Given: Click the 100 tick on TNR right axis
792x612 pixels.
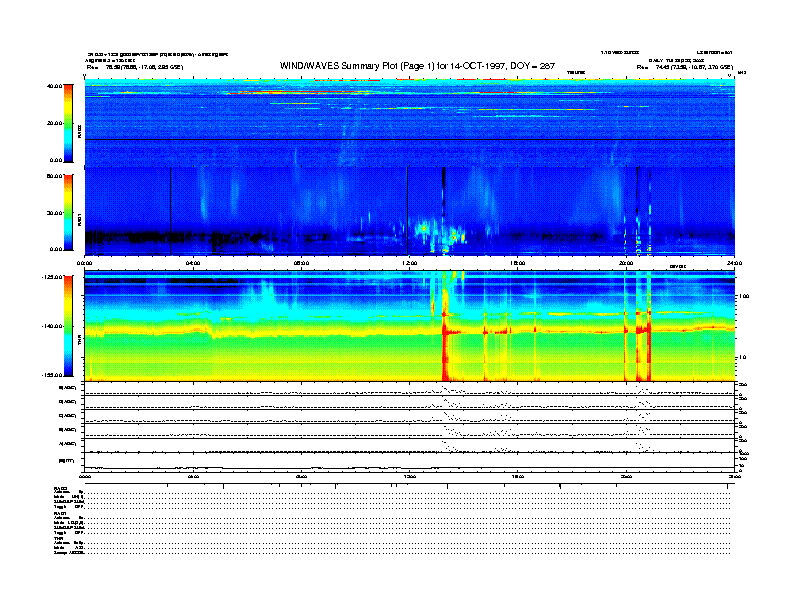Looking at the screenshot, I should tap(745, 296).
